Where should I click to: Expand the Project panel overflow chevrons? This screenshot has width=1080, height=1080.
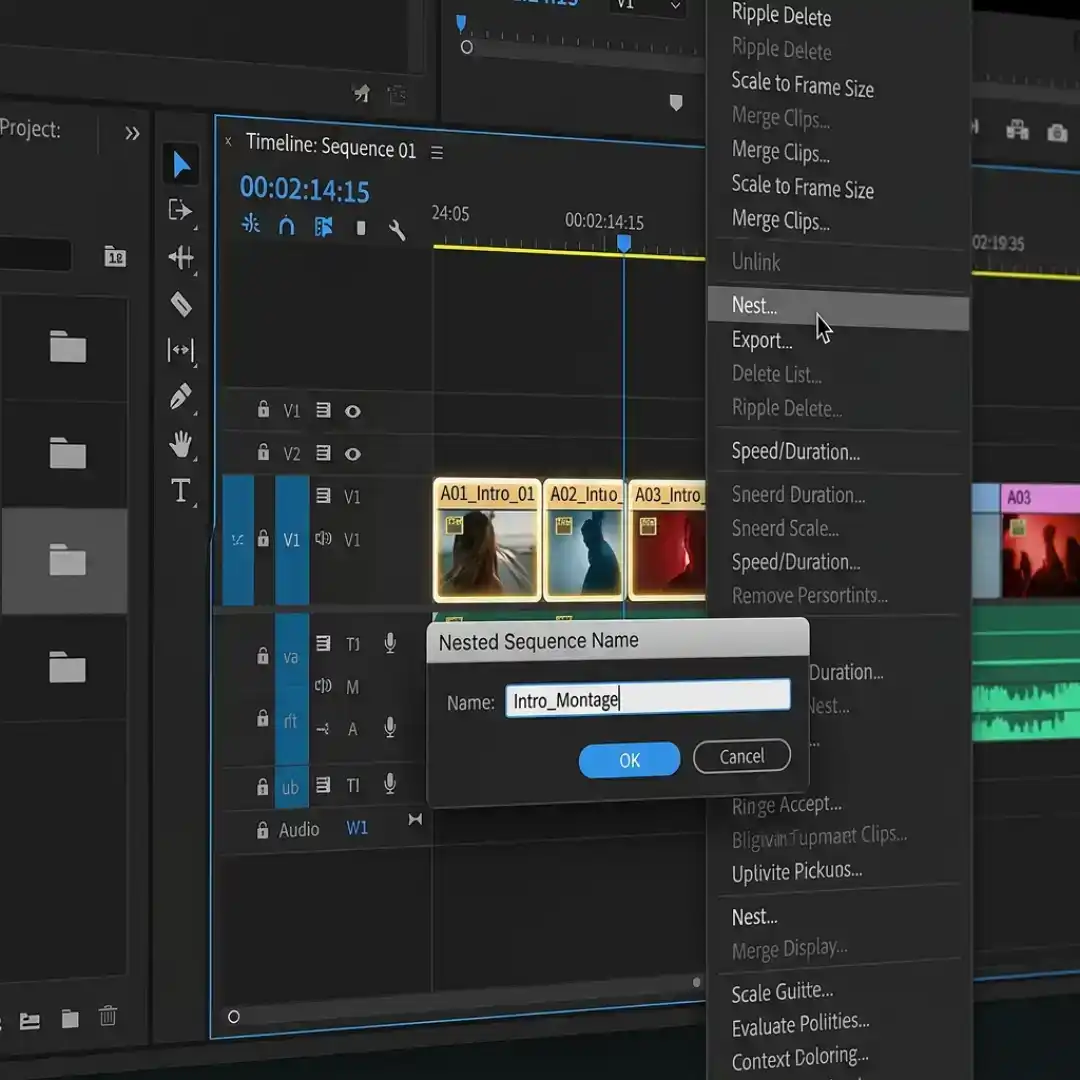pos(132,133)
